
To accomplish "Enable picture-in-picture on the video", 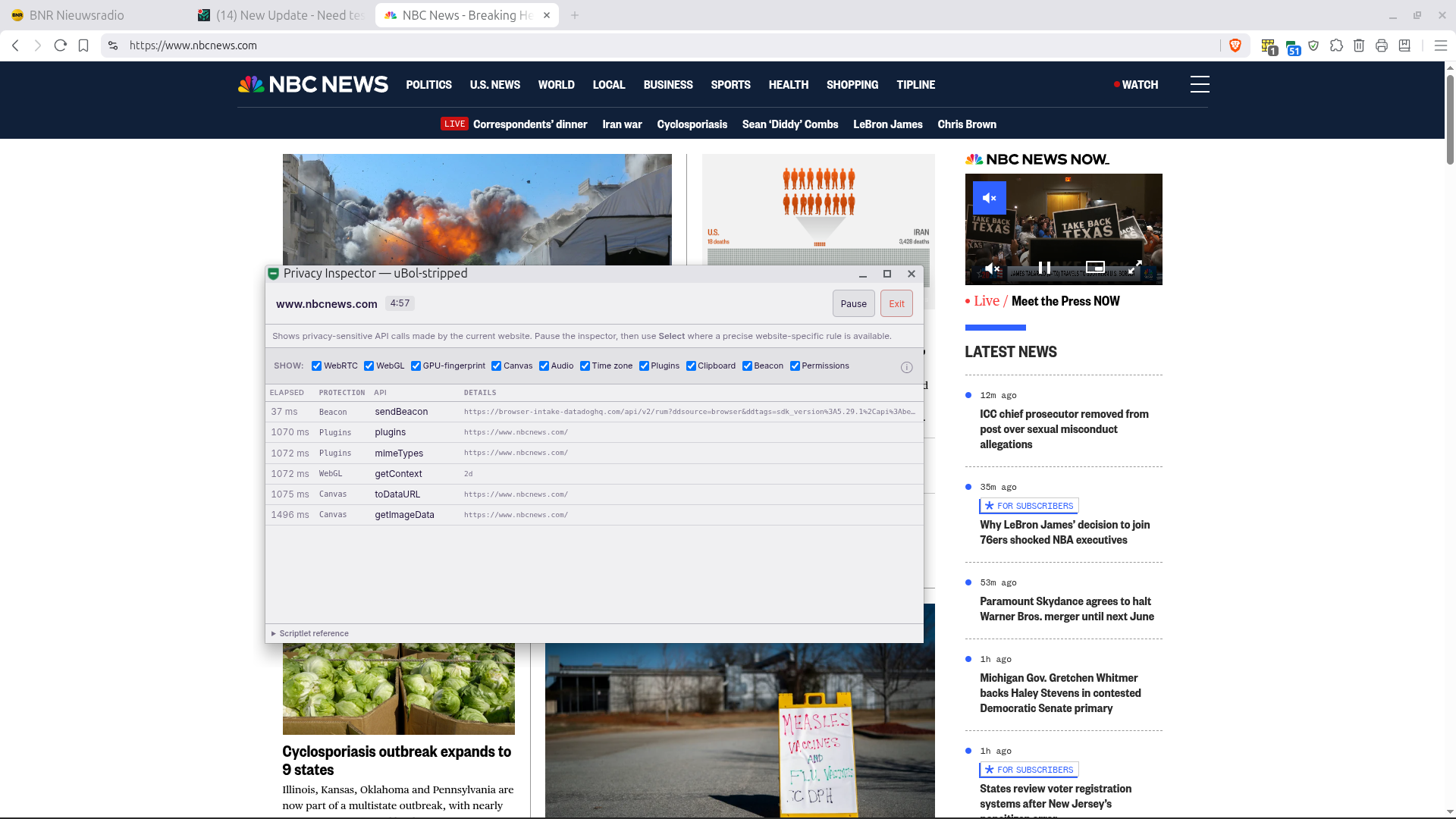I will pyautogui.click(x=1095, y=267).
